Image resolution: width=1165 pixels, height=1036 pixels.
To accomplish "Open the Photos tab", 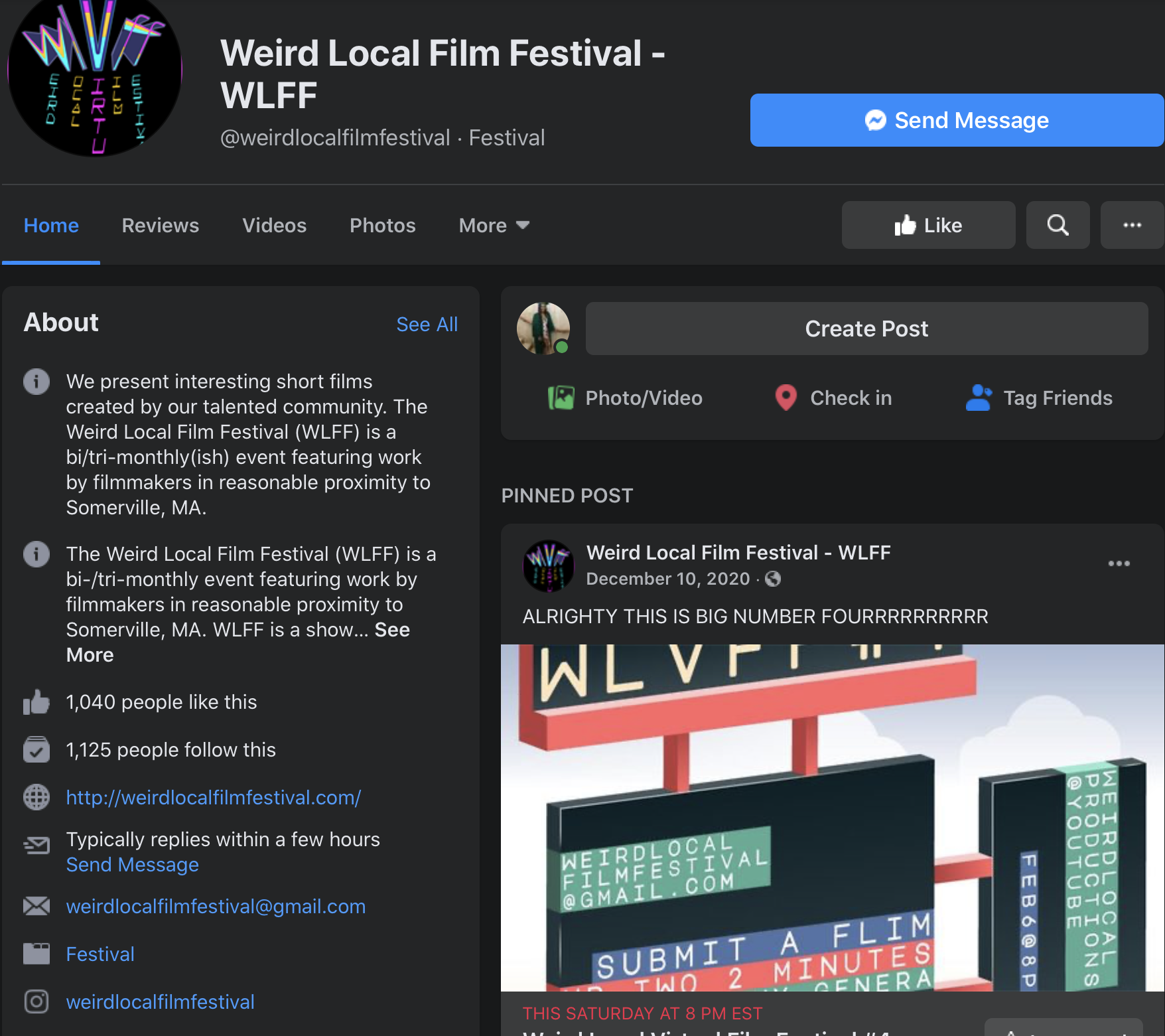I will pyautogui.click(x=382, y=226).
